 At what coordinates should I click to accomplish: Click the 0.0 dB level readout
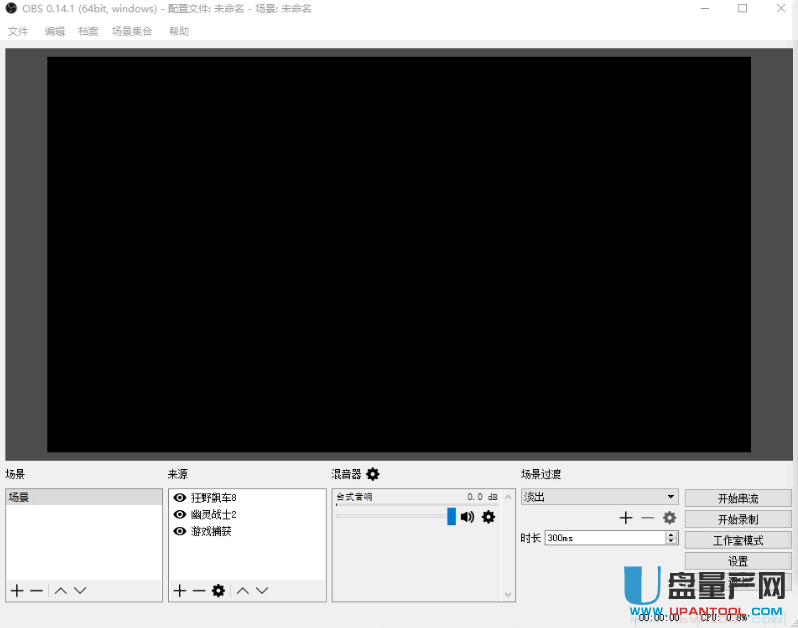tap(482, 497)
